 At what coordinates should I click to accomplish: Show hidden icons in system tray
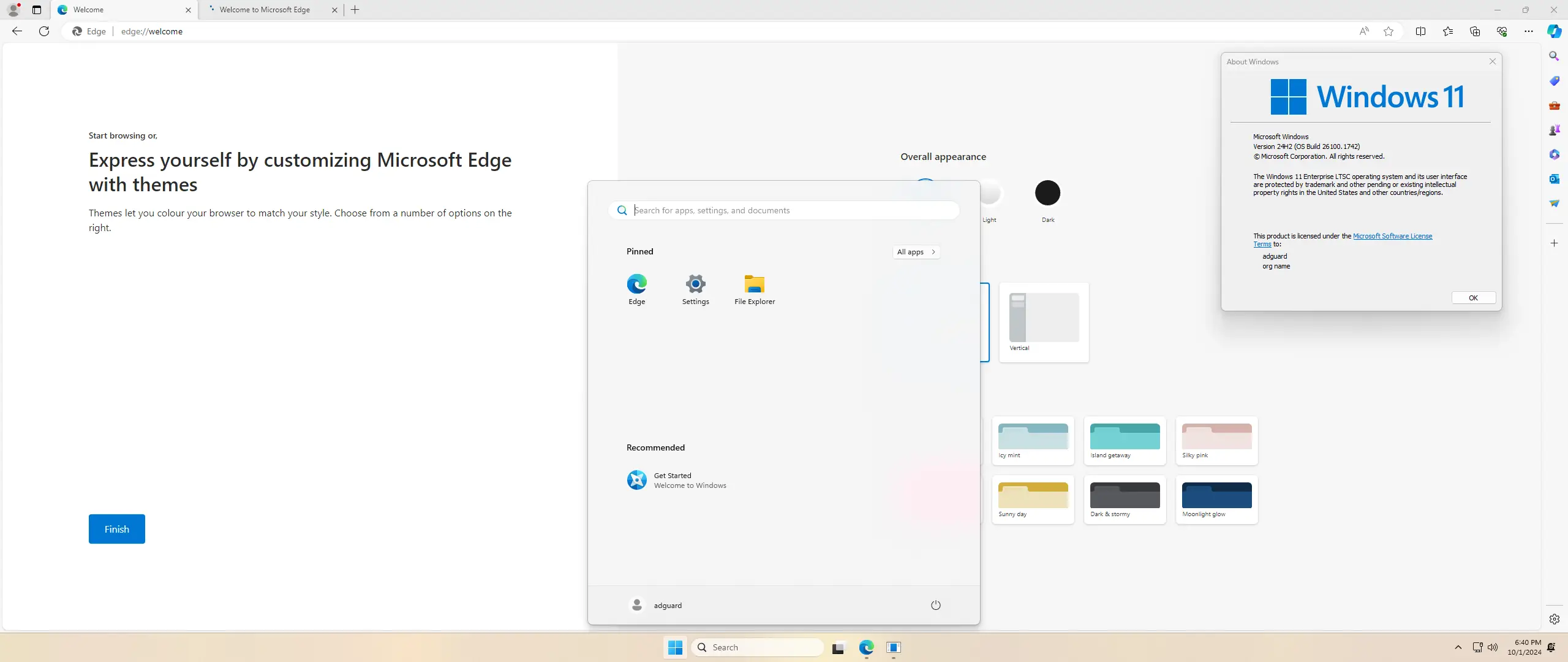[x=1458, y=647]
